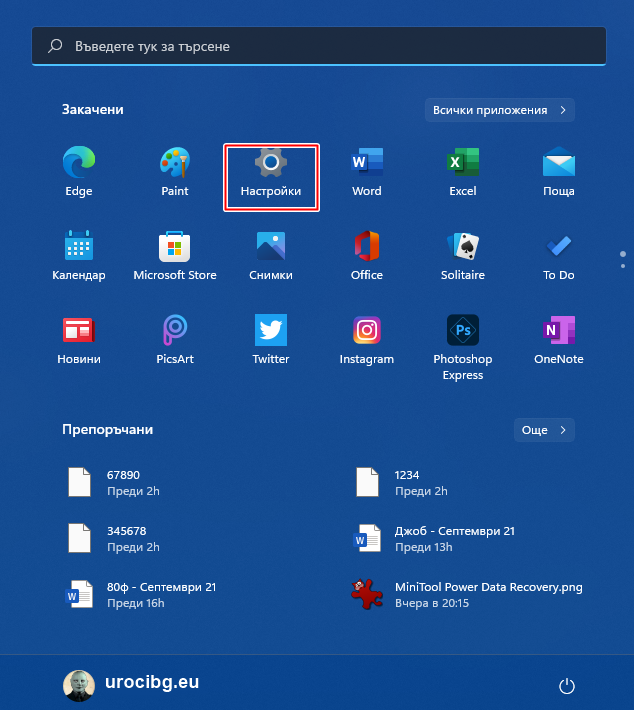Open MiniTool Power Data Recovery.png
This screenshot has height=710, width=634.
469,595
